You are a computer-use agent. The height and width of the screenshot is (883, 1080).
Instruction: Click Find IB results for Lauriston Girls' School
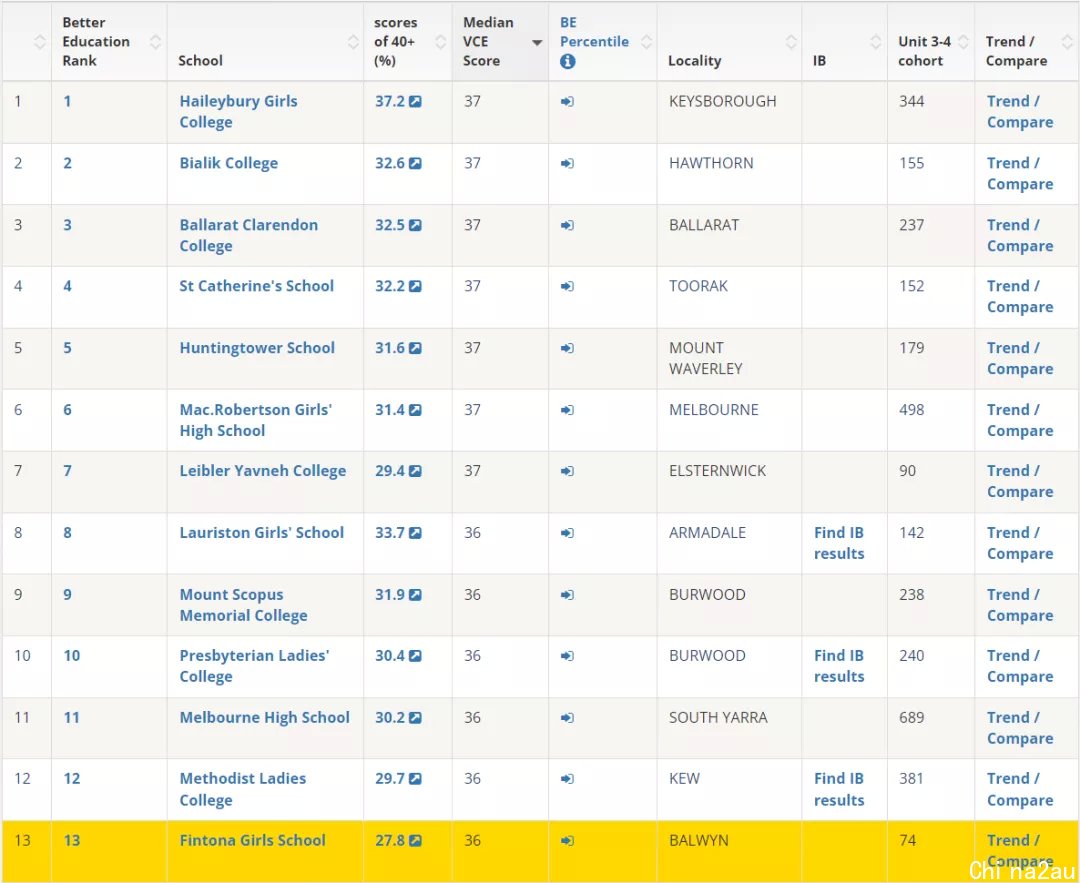tap(839, 543)
